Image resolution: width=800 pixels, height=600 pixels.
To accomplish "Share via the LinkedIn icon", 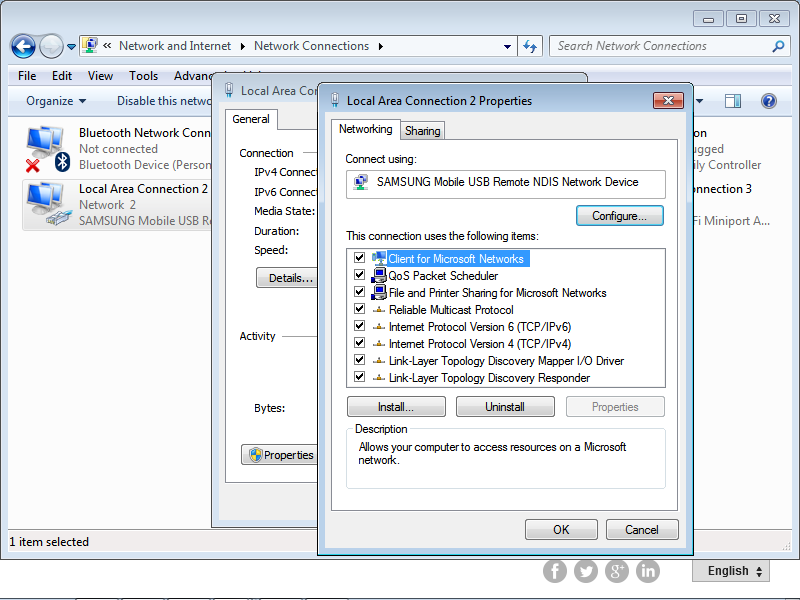I will pos(648,571).
